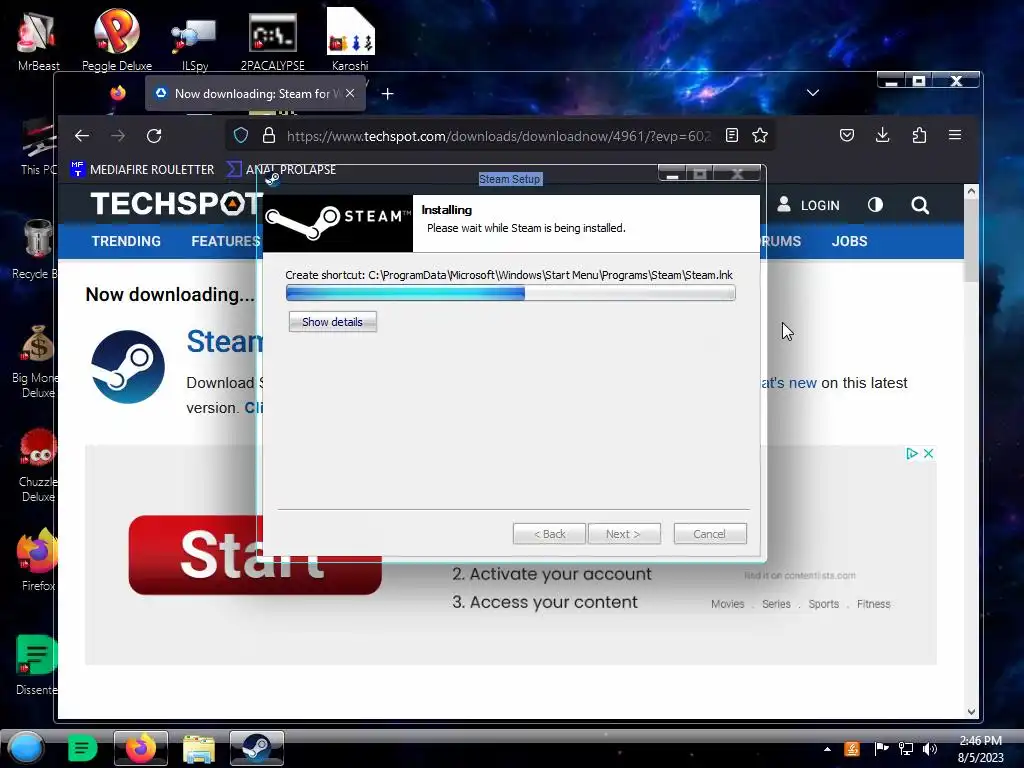Click the "what's new" link on TechSpot
This screenshot has width=1024, height=768.
tap(789, 383)
